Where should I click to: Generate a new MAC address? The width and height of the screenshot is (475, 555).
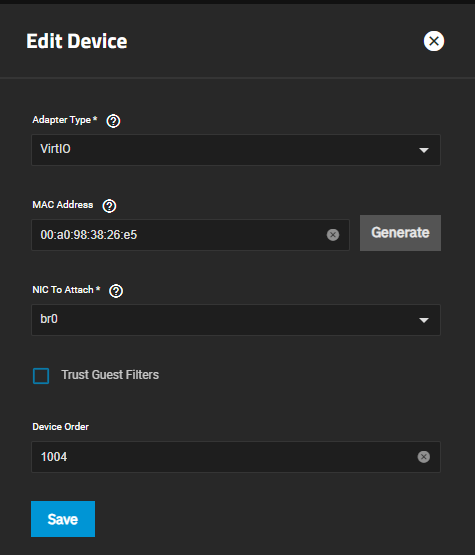click(x=400, y=233)
